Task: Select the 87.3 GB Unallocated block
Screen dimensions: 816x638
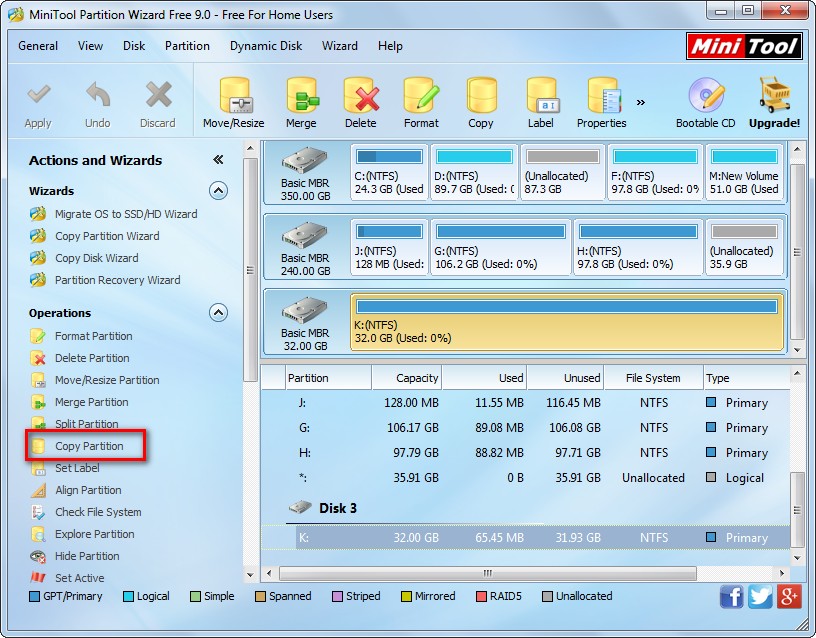Action: [x=563, y=172]
